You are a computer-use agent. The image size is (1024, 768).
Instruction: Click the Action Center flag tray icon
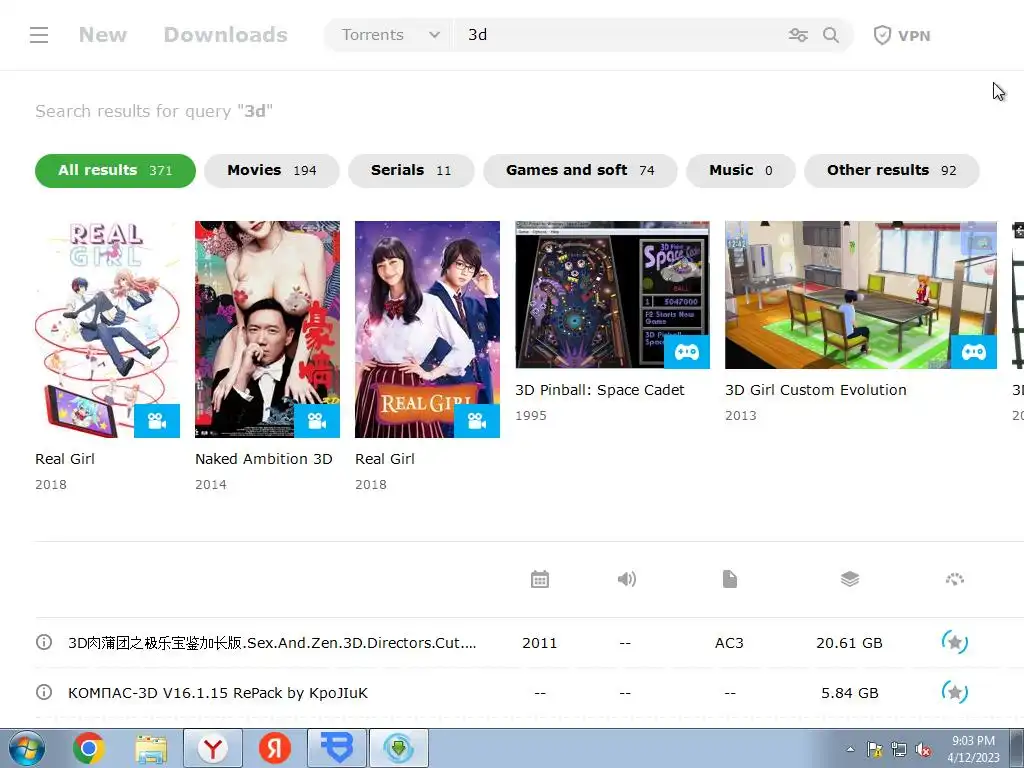(x=874, y=750)
